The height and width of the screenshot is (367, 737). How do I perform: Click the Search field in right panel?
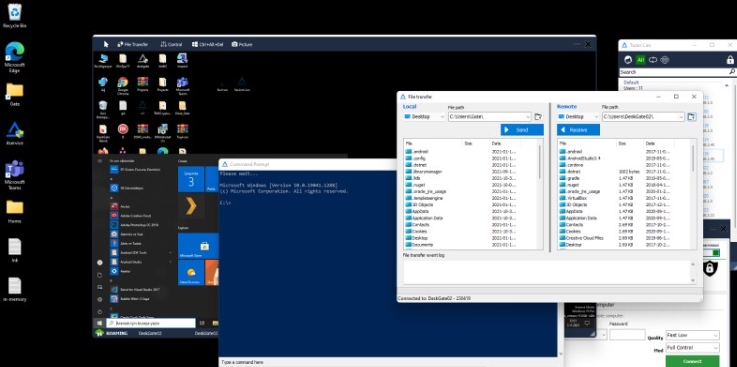674,72
